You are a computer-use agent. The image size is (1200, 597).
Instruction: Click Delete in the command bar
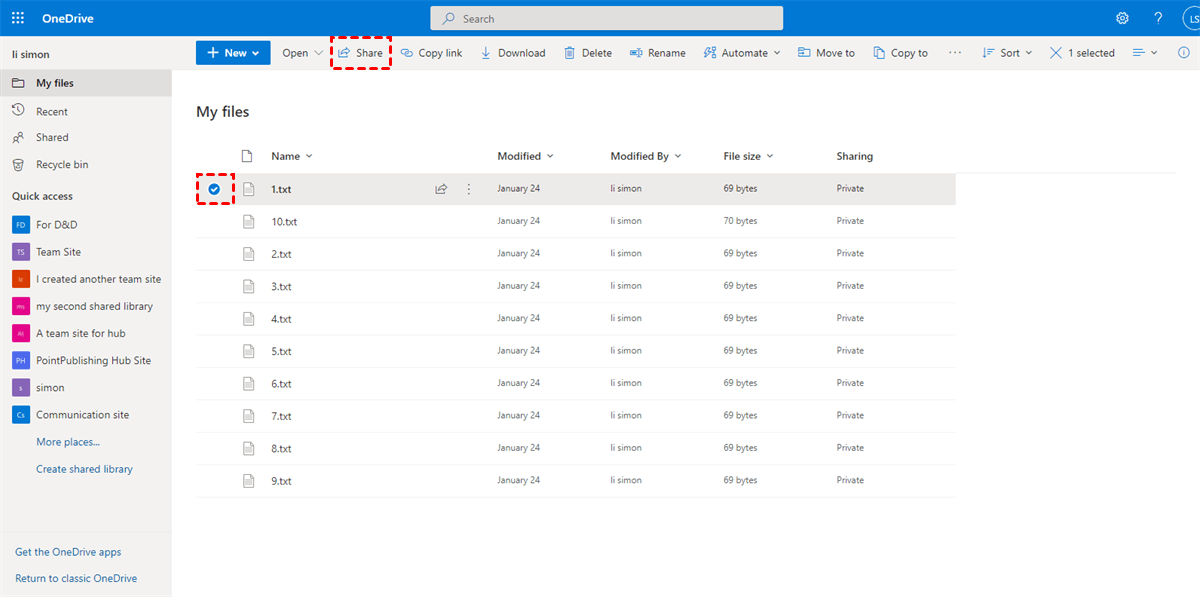click(587, 53)
